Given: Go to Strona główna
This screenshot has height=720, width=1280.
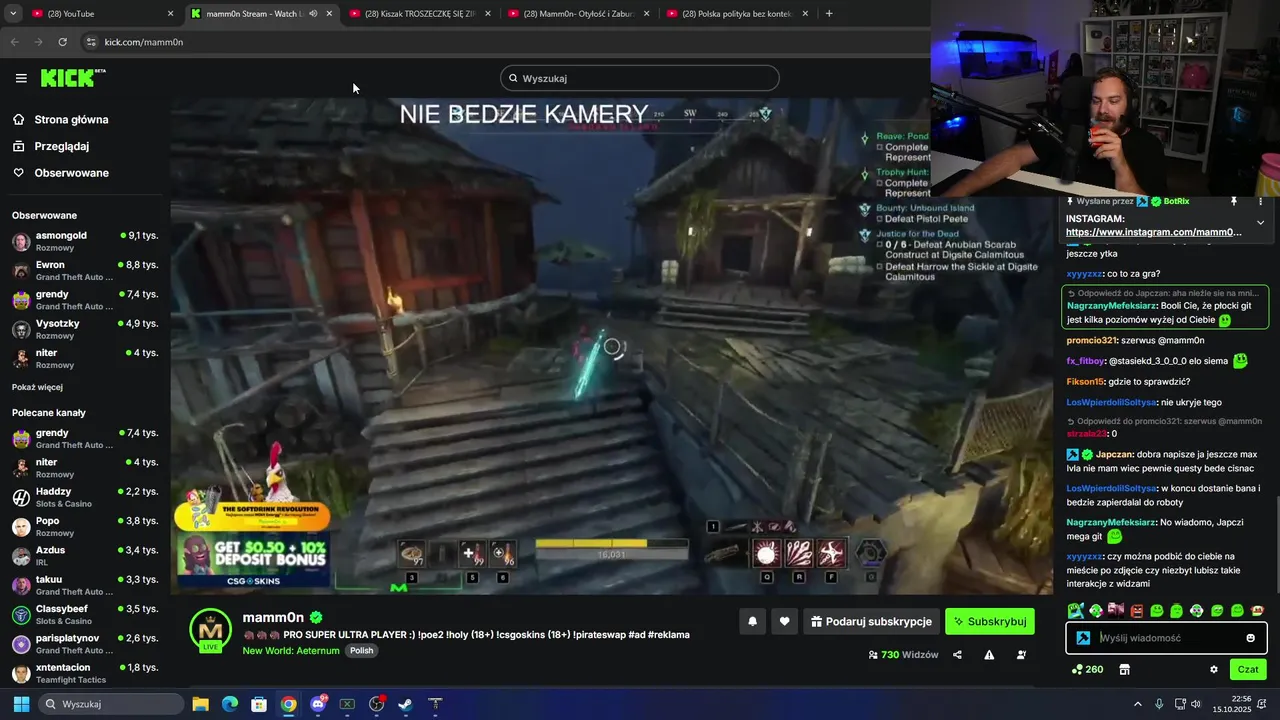Looking at the screenshot, I should 61,120.
